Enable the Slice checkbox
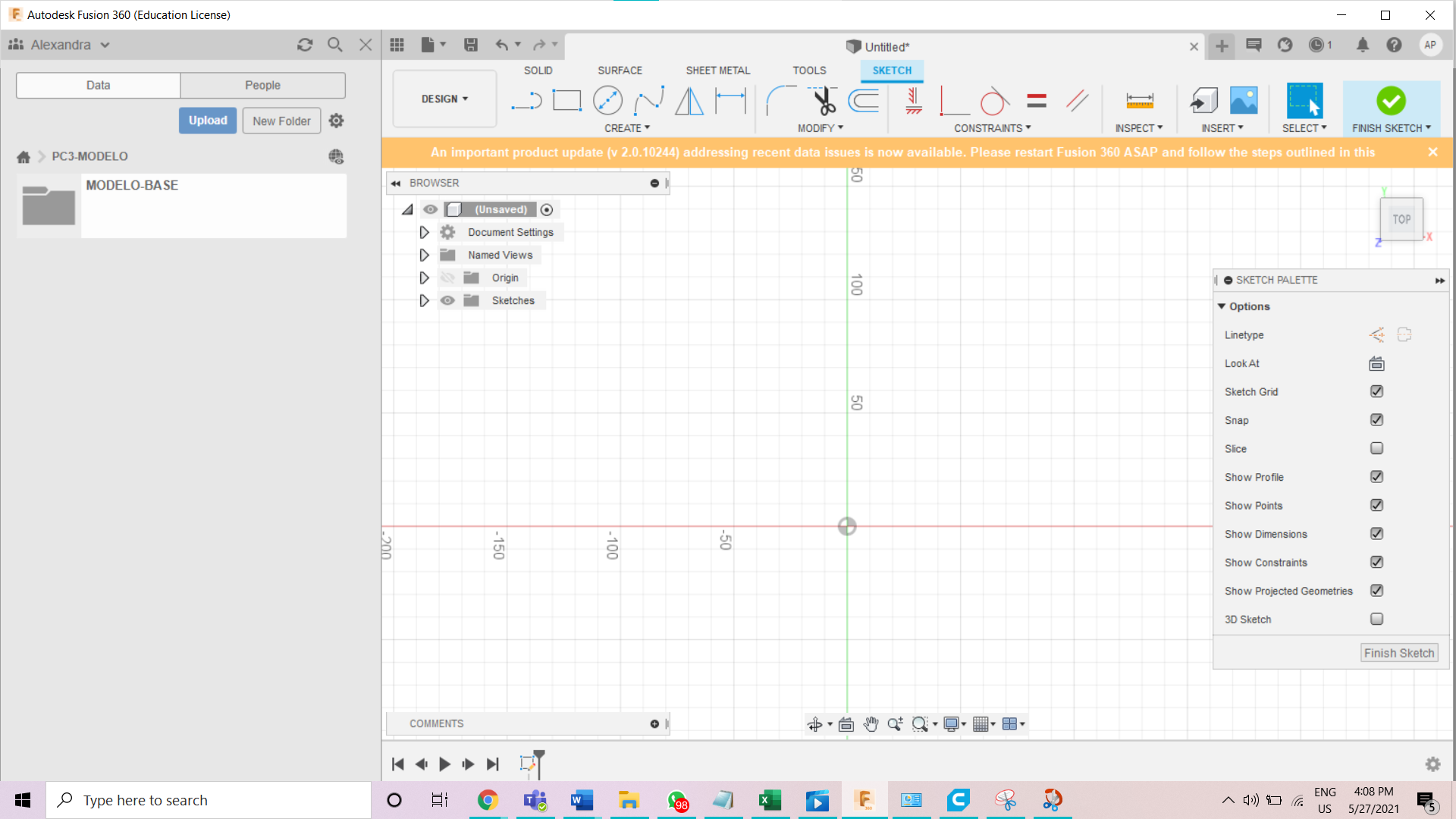 pos(1376,448)
